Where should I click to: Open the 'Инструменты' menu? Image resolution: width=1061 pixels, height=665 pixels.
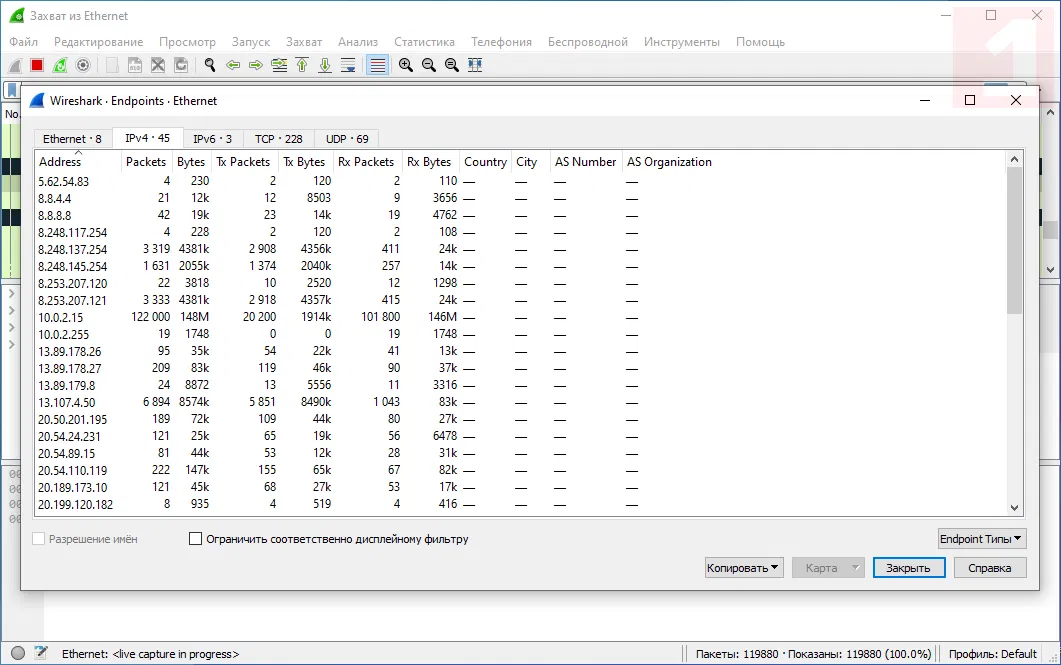681,42
